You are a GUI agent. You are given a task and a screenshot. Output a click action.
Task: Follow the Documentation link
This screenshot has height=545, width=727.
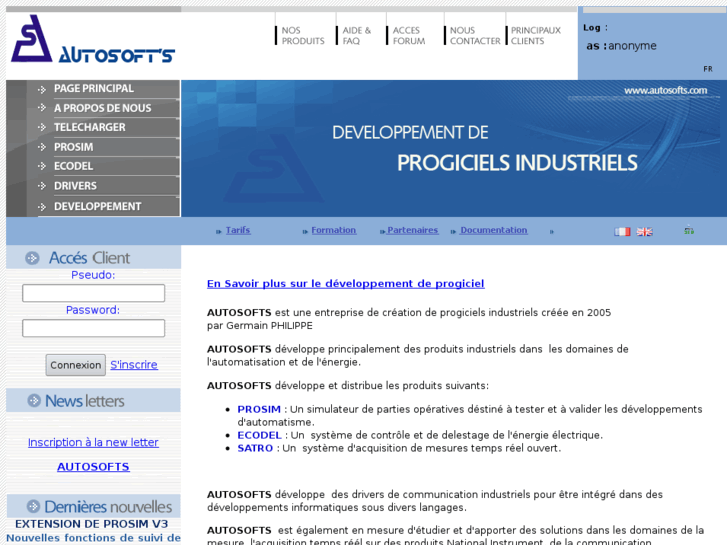pos(494,230)
